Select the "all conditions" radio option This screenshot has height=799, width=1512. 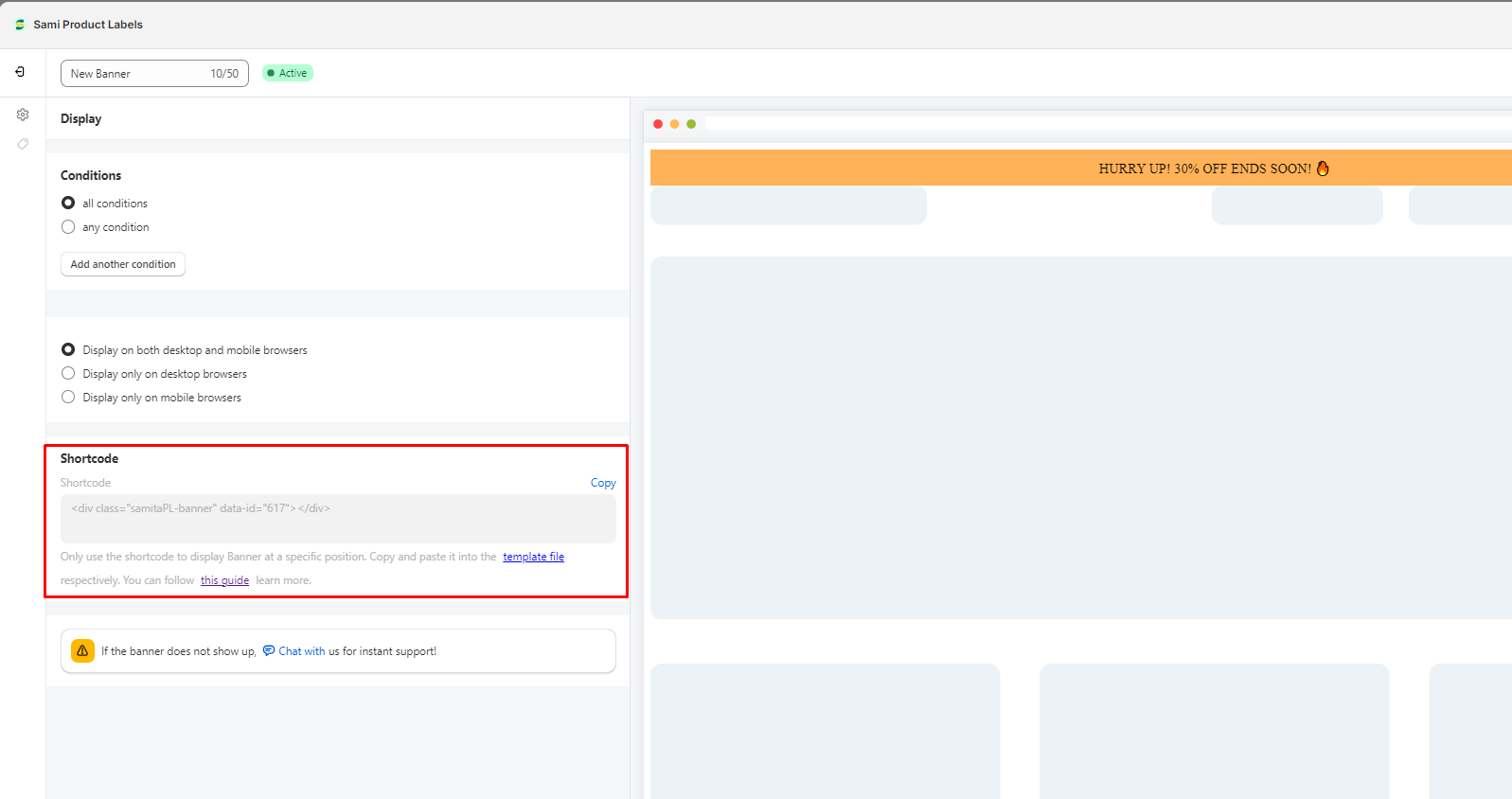[x=68, y=203]
